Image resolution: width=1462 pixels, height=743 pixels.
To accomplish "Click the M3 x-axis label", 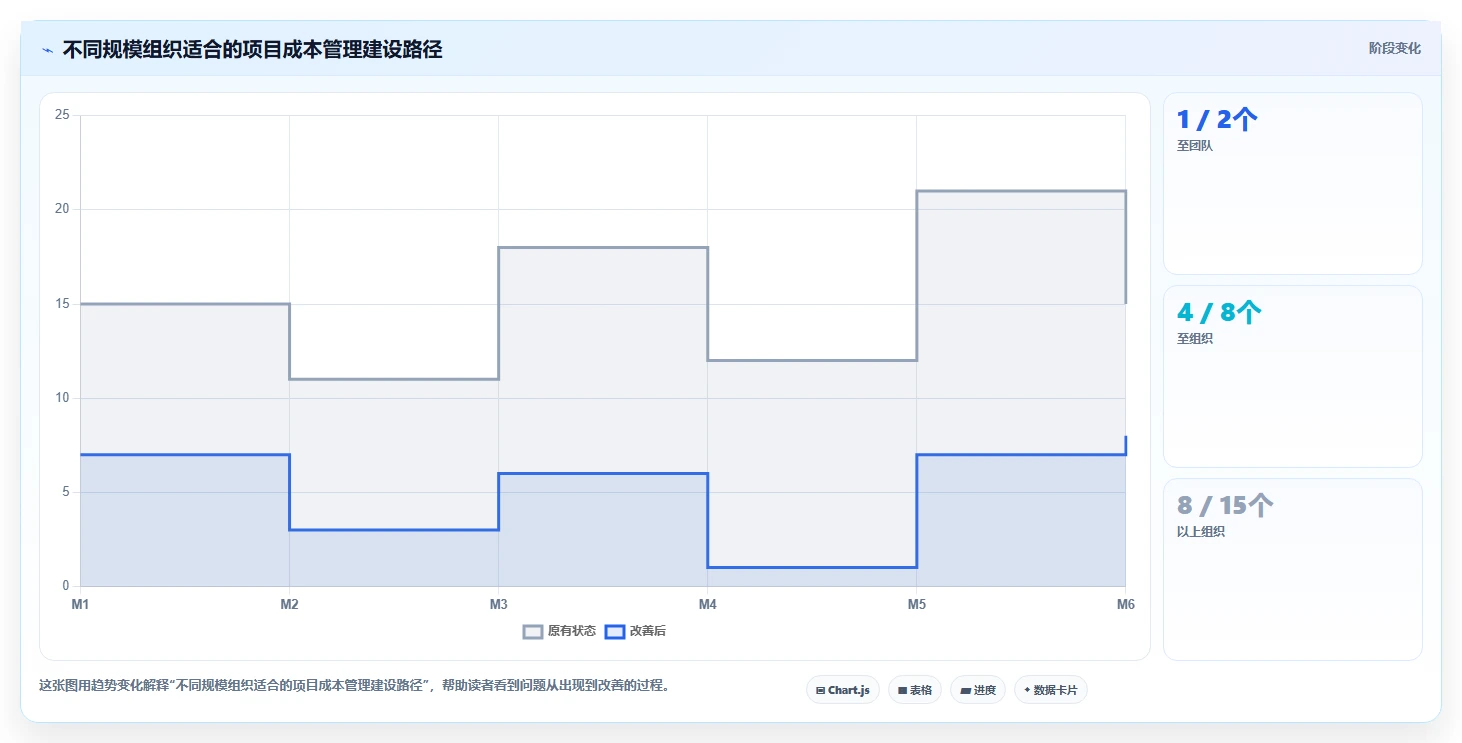I will [498, 604].
